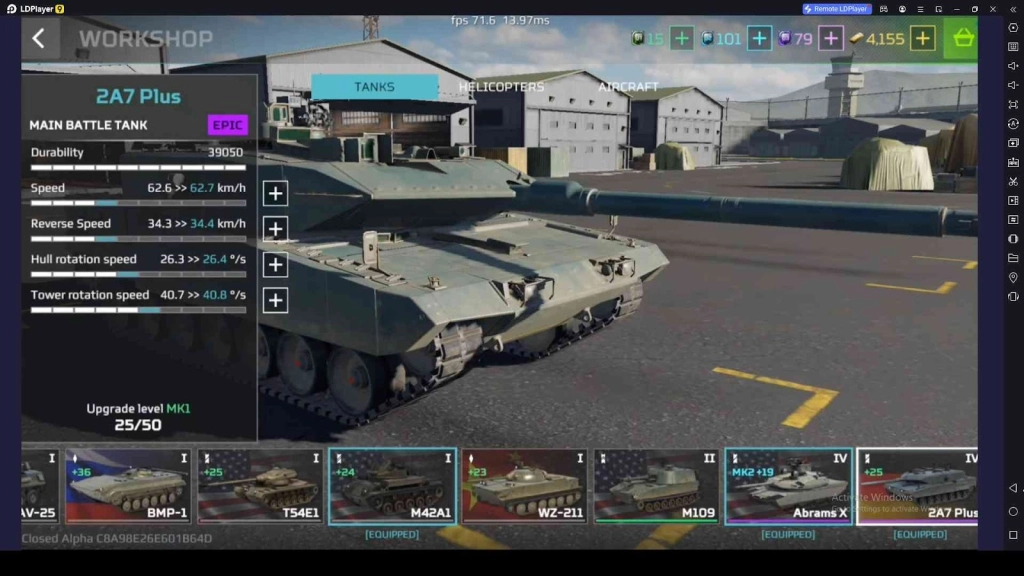1024x576 pixels.
Task: Select the TANKS tab
Action: point(375,86)
